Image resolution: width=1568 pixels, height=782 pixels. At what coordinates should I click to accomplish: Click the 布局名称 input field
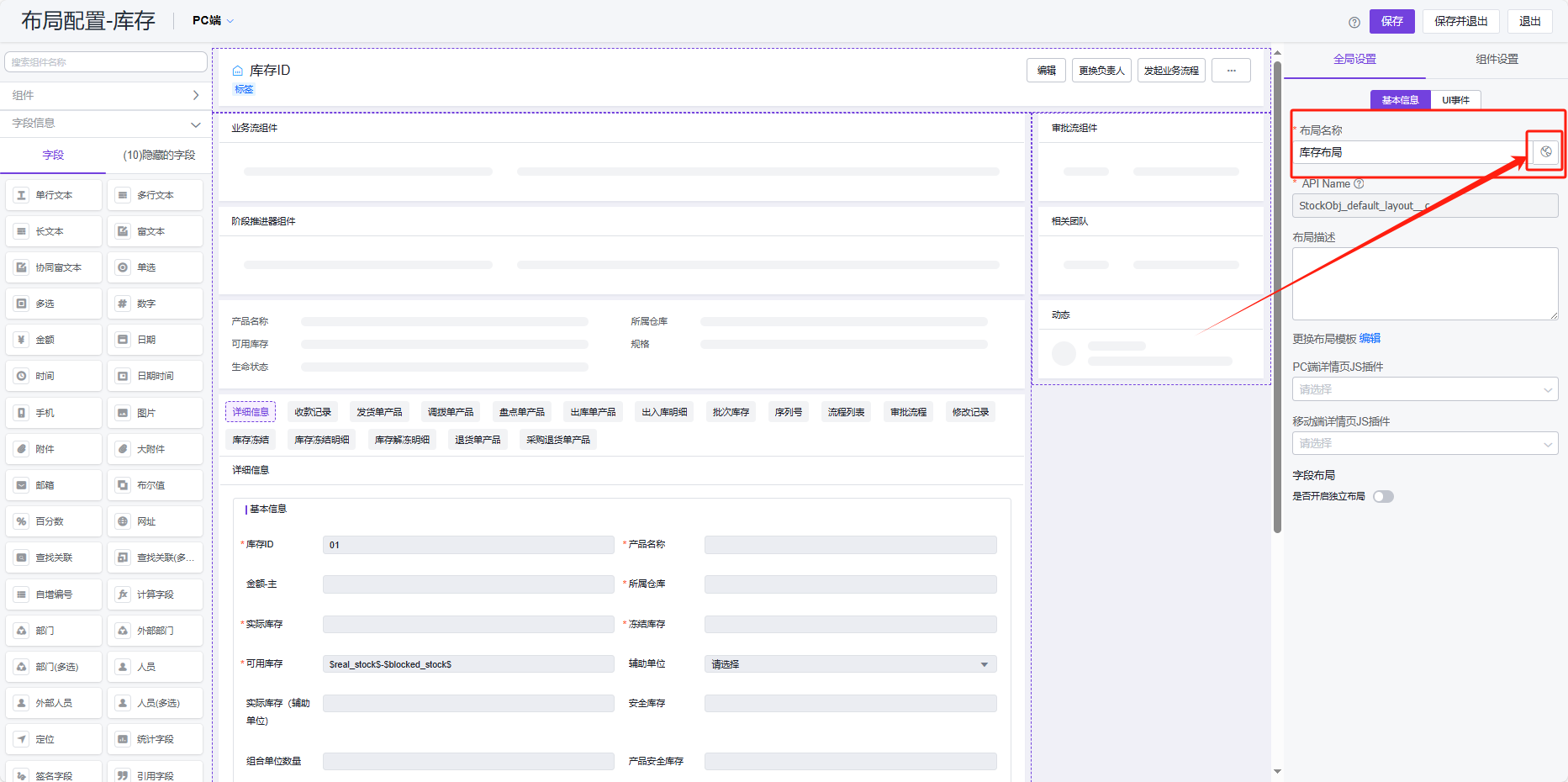point(1412,152)
